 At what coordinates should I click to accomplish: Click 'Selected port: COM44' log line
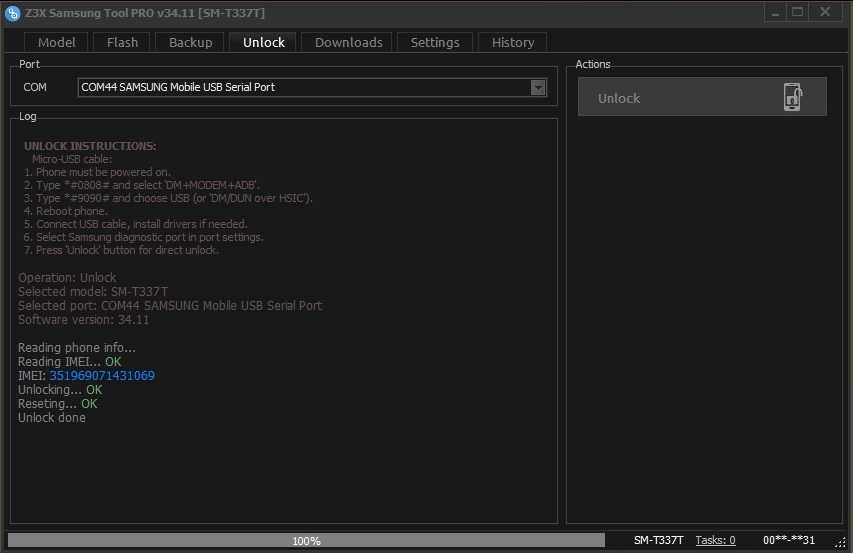(x=170, y=306)
